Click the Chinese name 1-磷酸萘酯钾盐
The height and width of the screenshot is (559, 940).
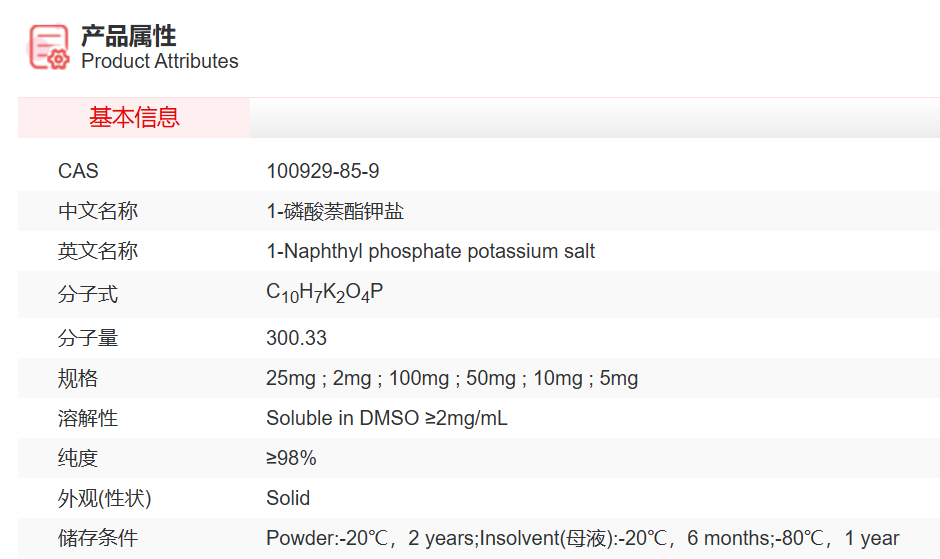click(335, 211)
